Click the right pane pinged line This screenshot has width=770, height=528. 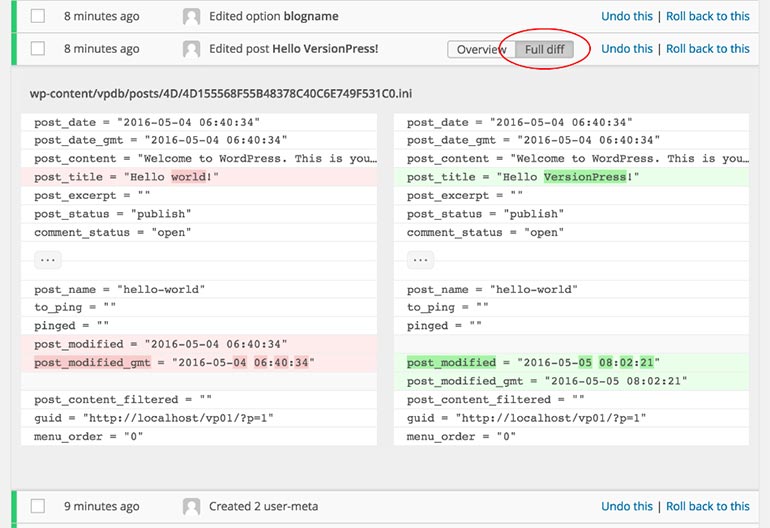(572, 326)
